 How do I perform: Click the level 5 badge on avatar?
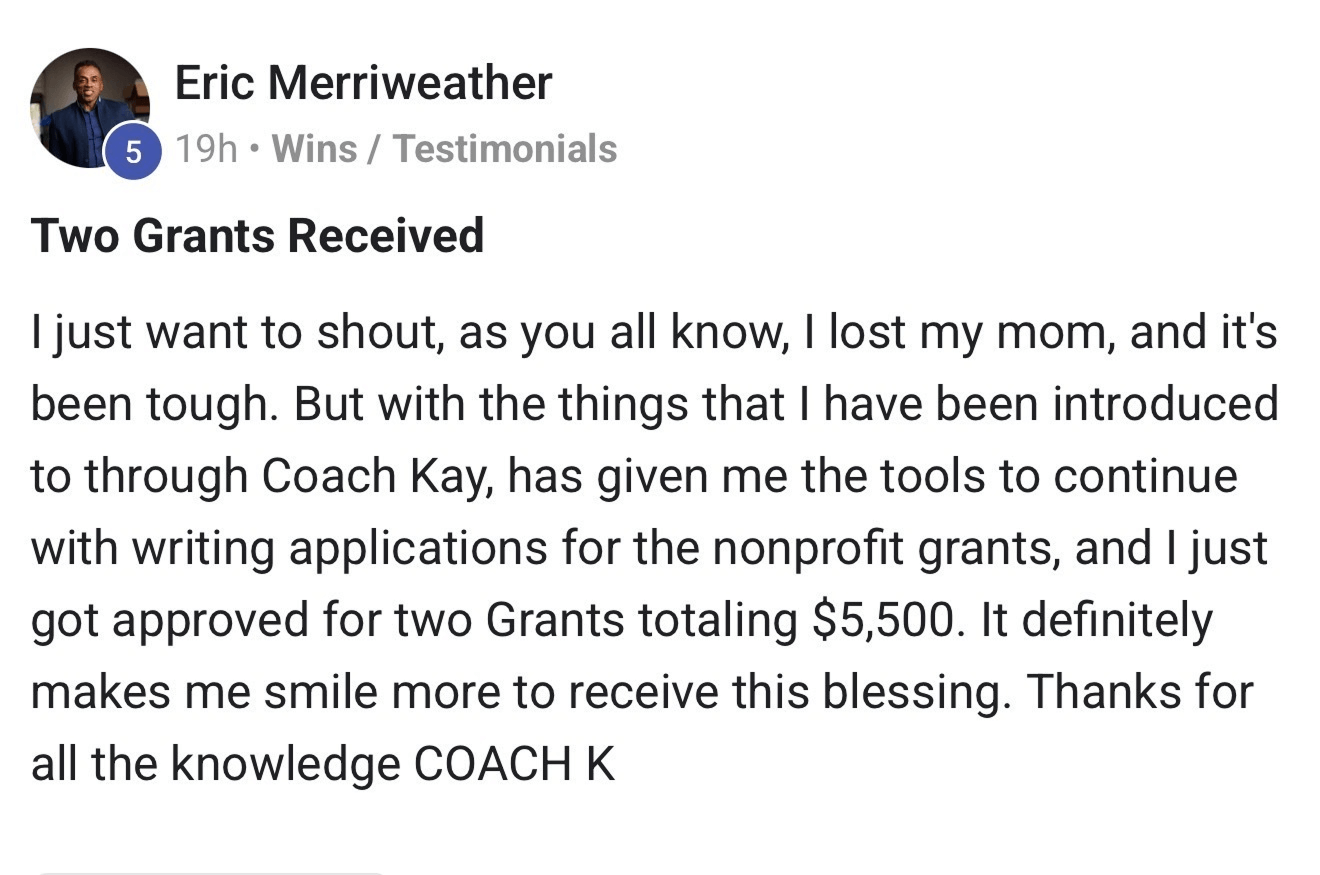coord(133,152)
